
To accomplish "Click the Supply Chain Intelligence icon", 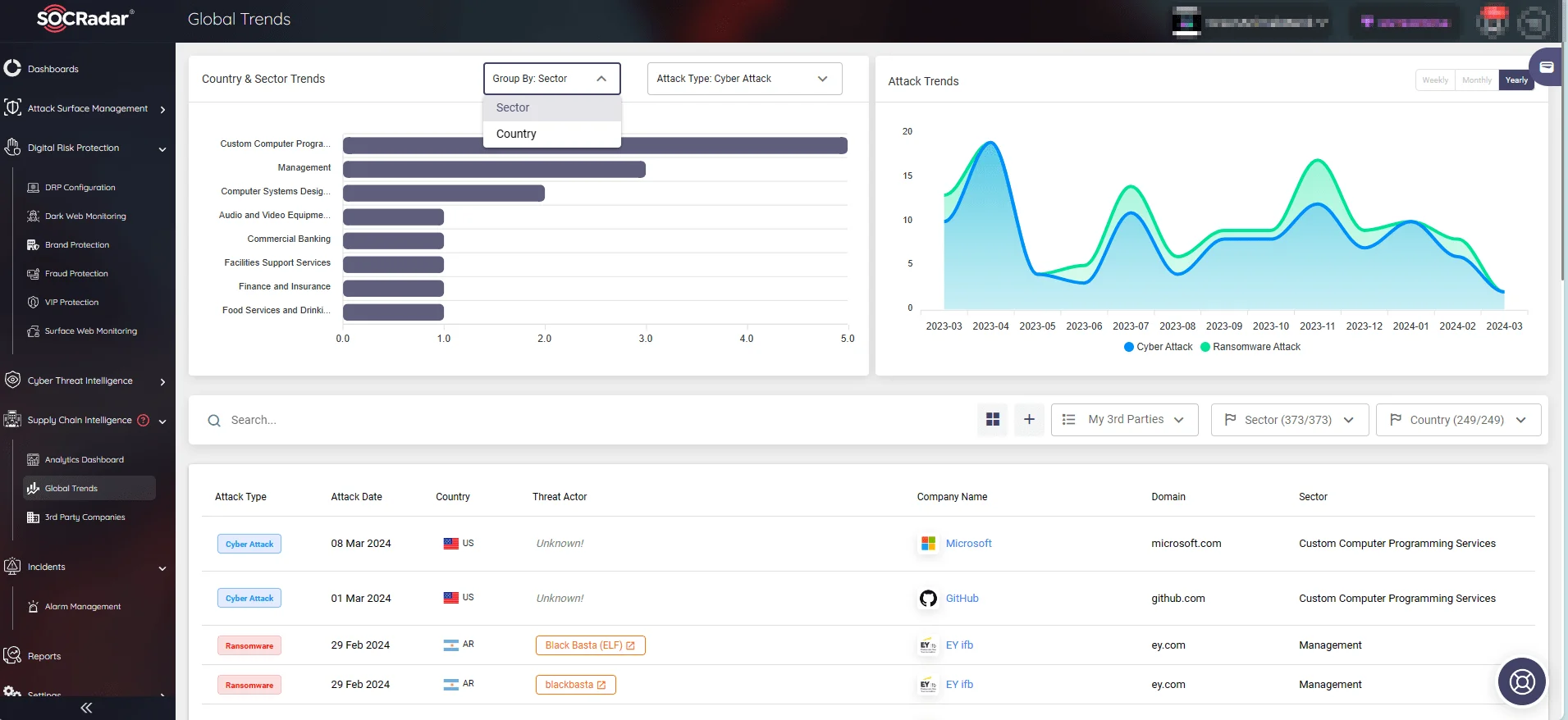I will pos(12,419).
